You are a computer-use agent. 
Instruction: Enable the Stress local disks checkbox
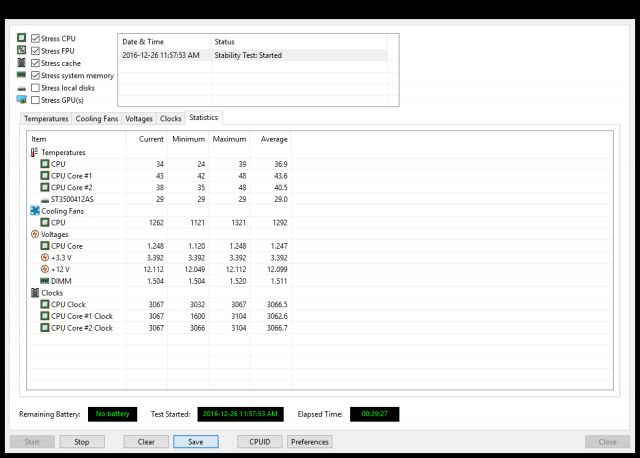coord(36,88)
